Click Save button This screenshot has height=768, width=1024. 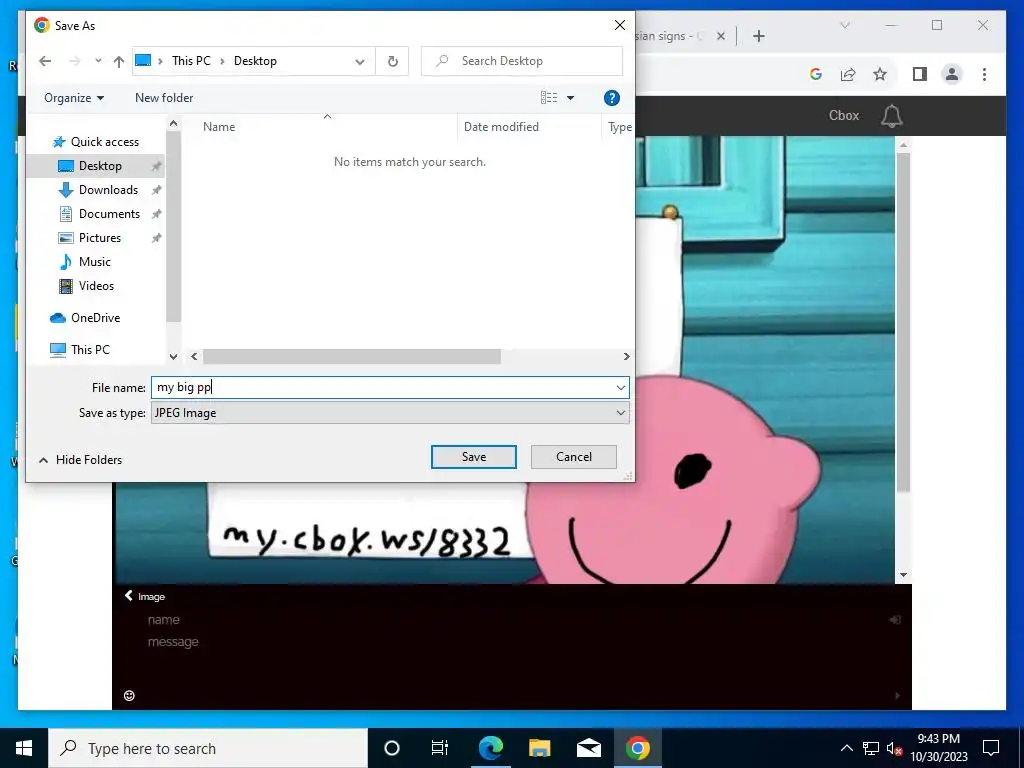pos(473,457)
